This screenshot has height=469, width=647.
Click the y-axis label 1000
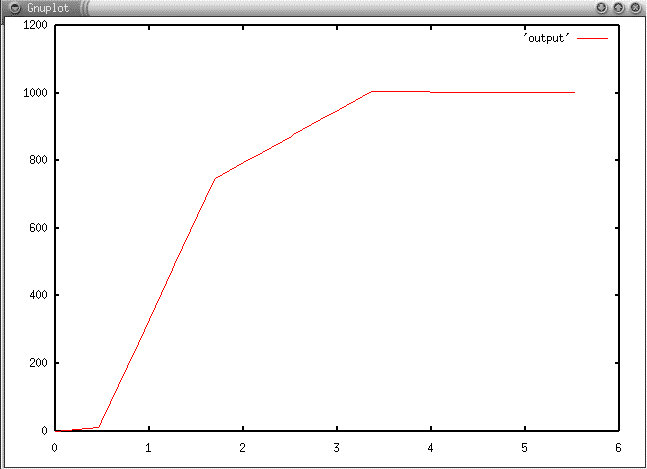35,93
